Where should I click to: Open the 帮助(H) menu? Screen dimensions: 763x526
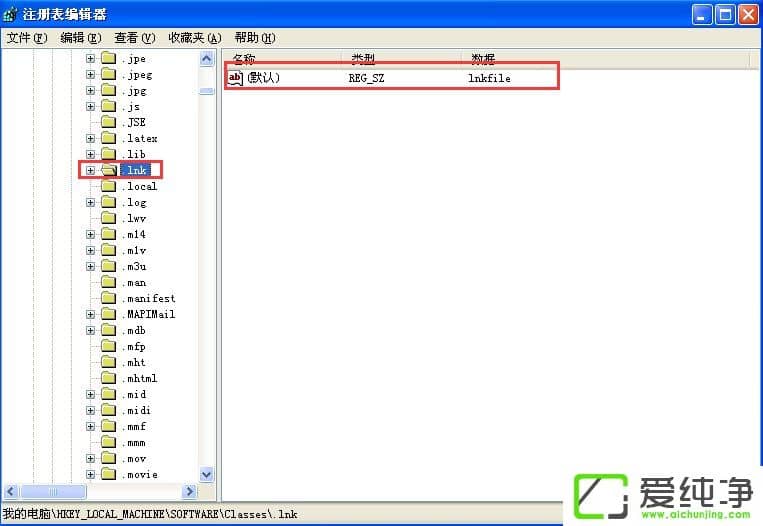coord(255,37)
